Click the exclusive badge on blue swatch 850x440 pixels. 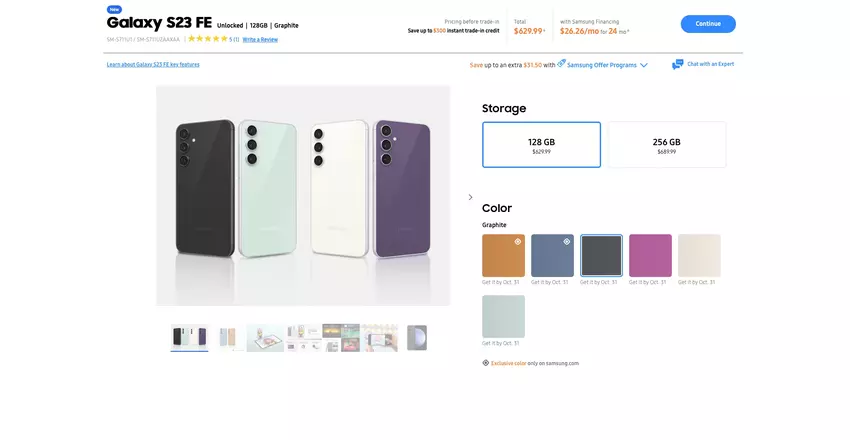click(x=567, y=241)
